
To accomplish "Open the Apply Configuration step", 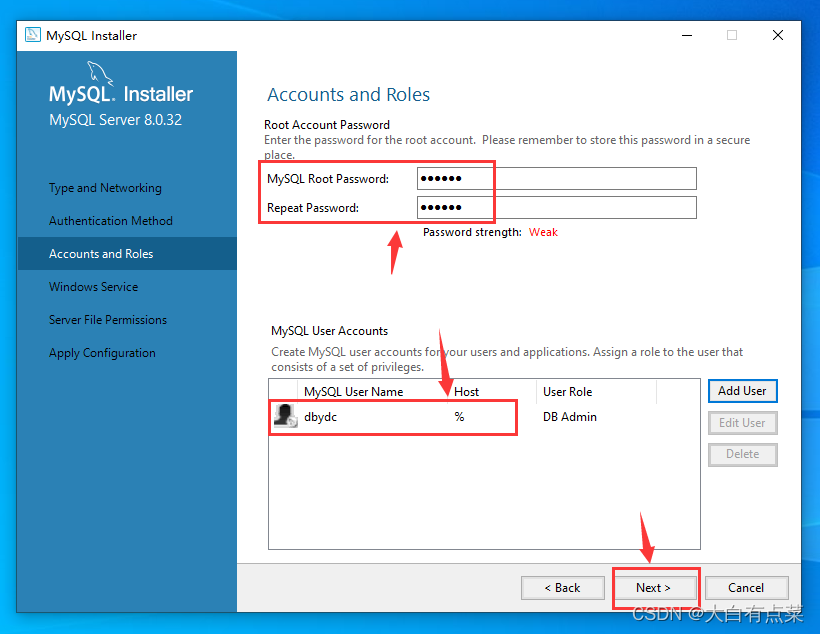I will tap(102, 353).
